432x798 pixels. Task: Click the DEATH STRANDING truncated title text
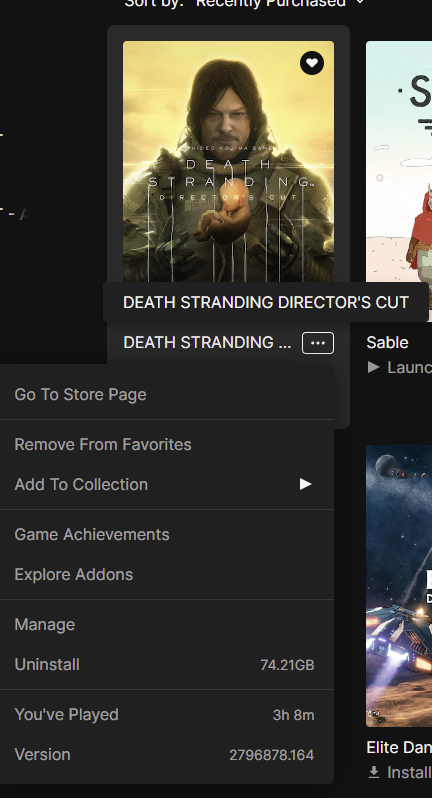[207, 343]
